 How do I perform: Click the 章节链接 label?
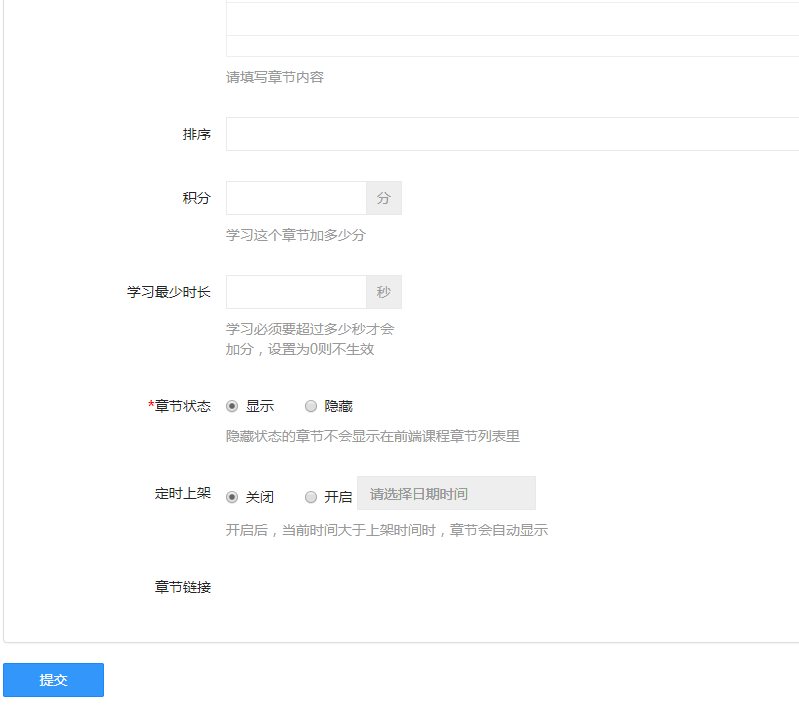182,587
